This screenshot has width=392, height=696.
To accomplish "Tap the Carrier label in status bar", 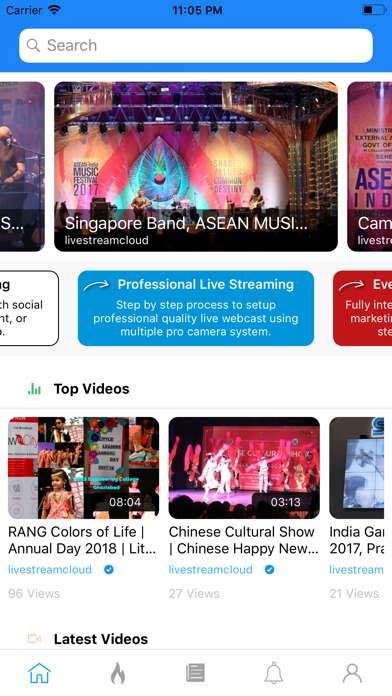I will pos(24,10).
